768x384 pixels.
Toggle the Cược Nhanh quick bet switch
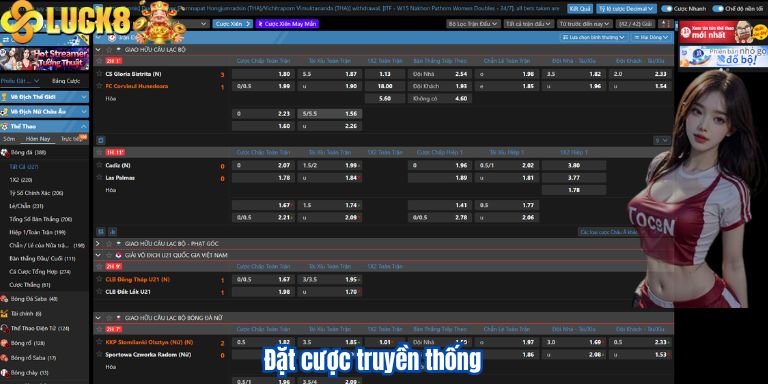click(667, 9)
